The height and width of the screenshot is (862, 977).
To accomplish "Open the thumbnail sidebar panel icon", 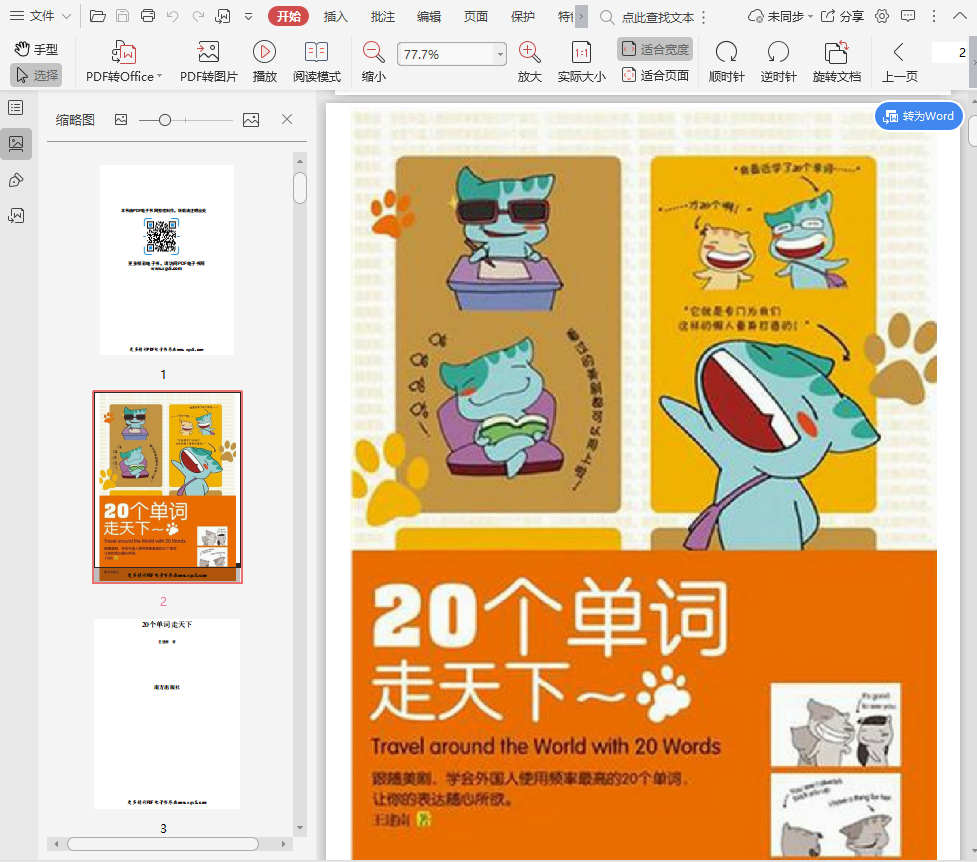I will pos(16,144).
